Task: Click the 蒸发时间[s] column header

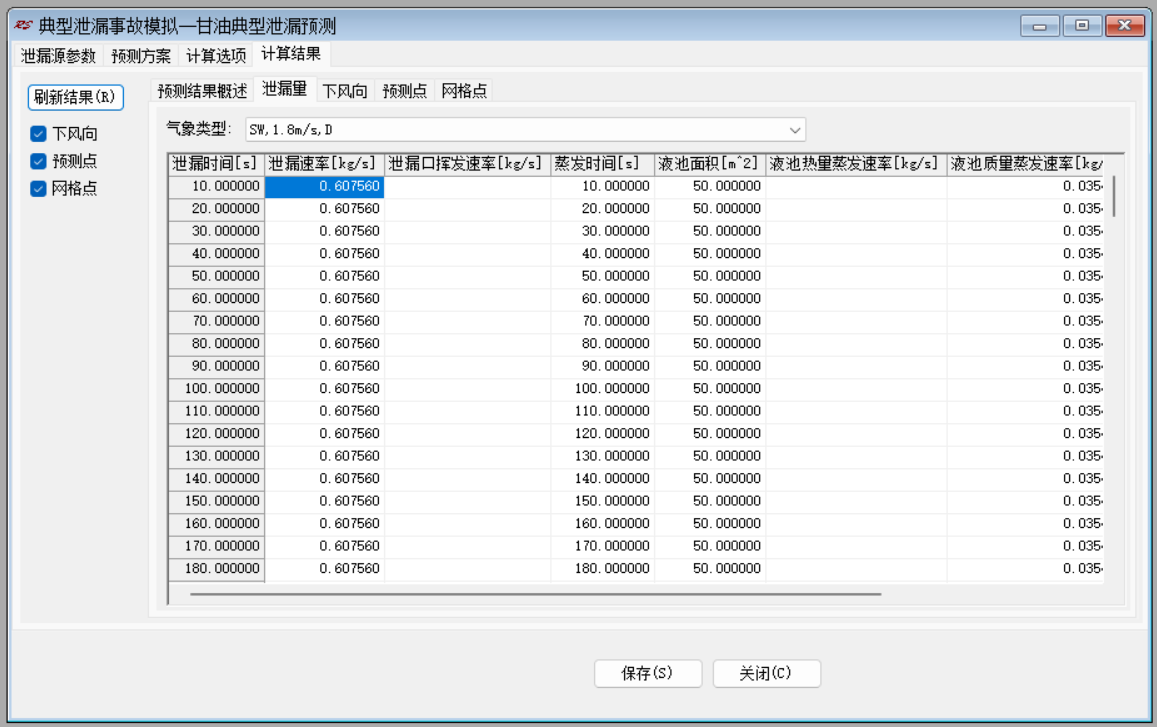Action: pos(602,164)
